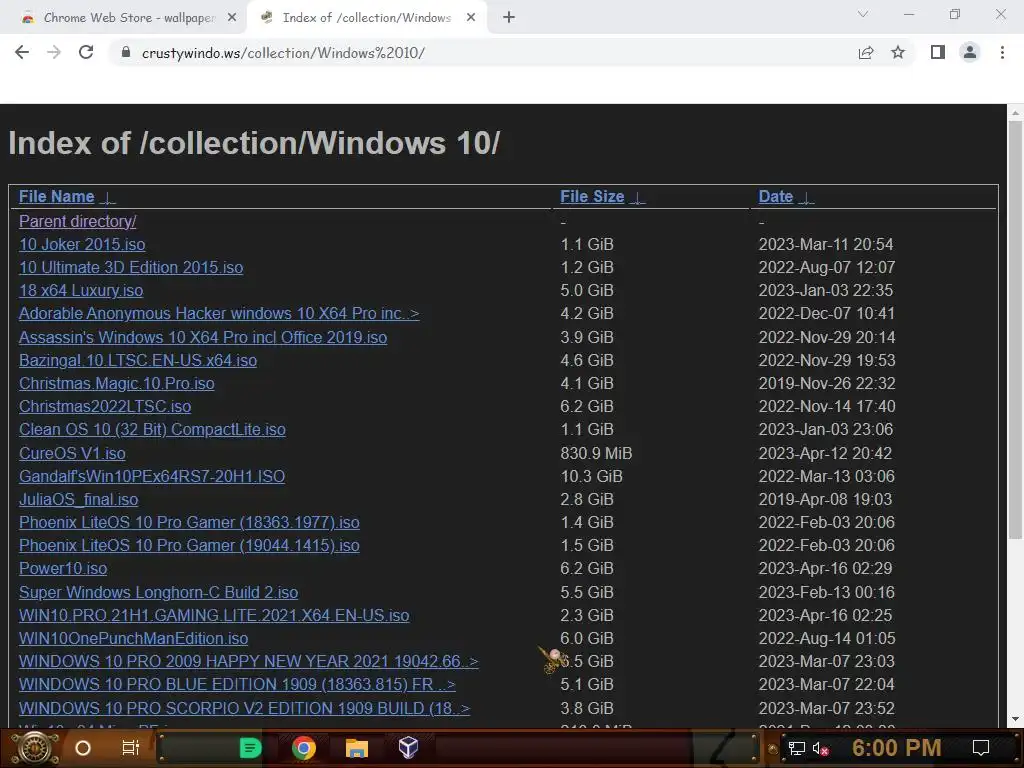Download Bazinga! 10 LTSC EN-US x64.iso

[138, 360]
